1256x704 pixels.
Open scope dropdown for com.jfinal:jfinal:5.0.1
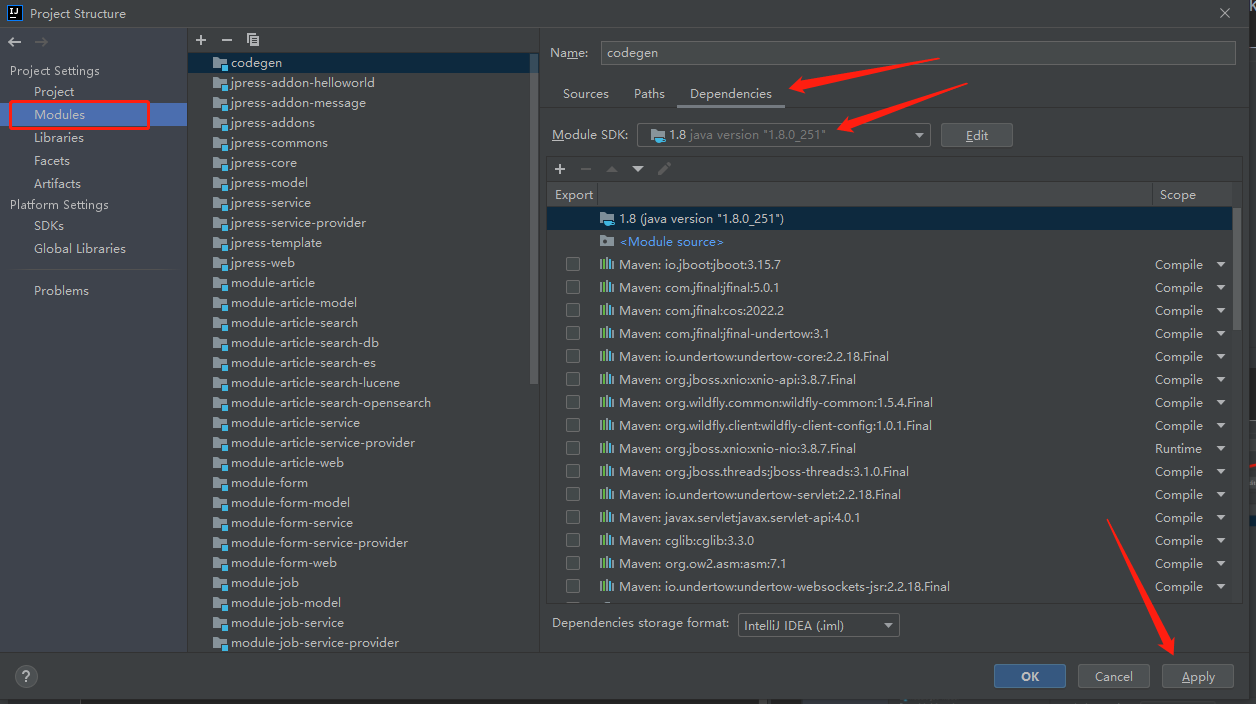click(1221, 287)
